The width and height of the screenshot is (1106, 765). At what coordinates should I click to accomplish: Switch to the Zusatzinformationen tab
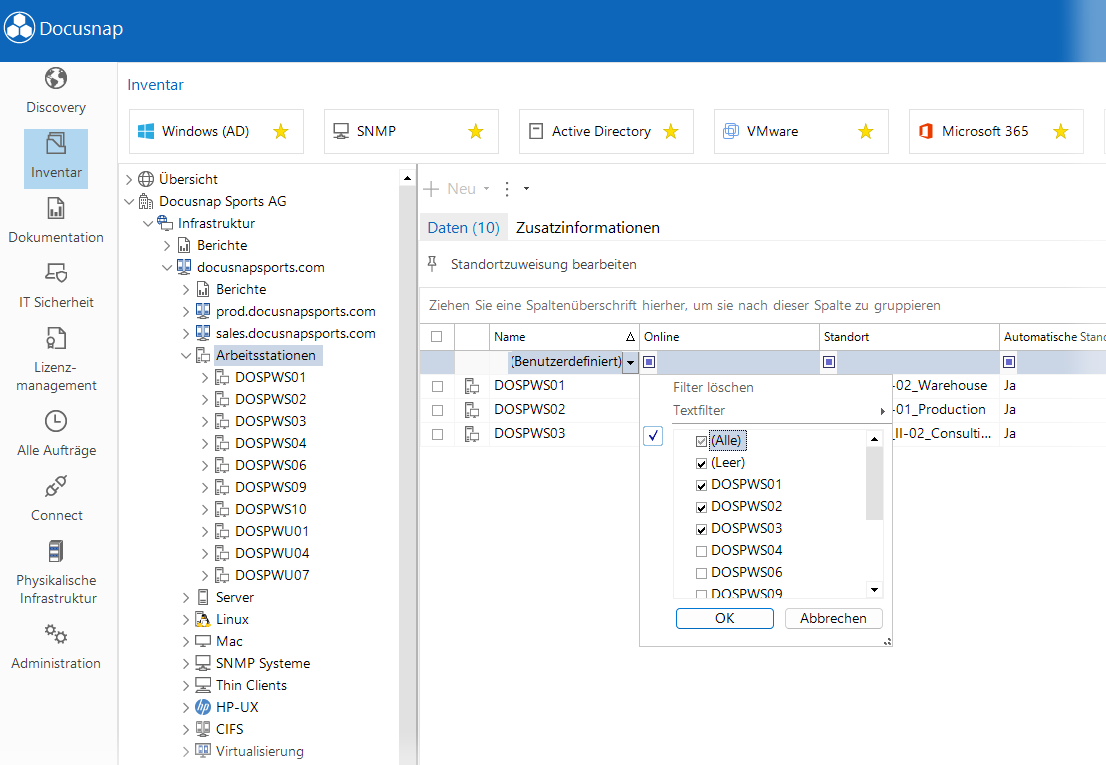tap(588, 228)
